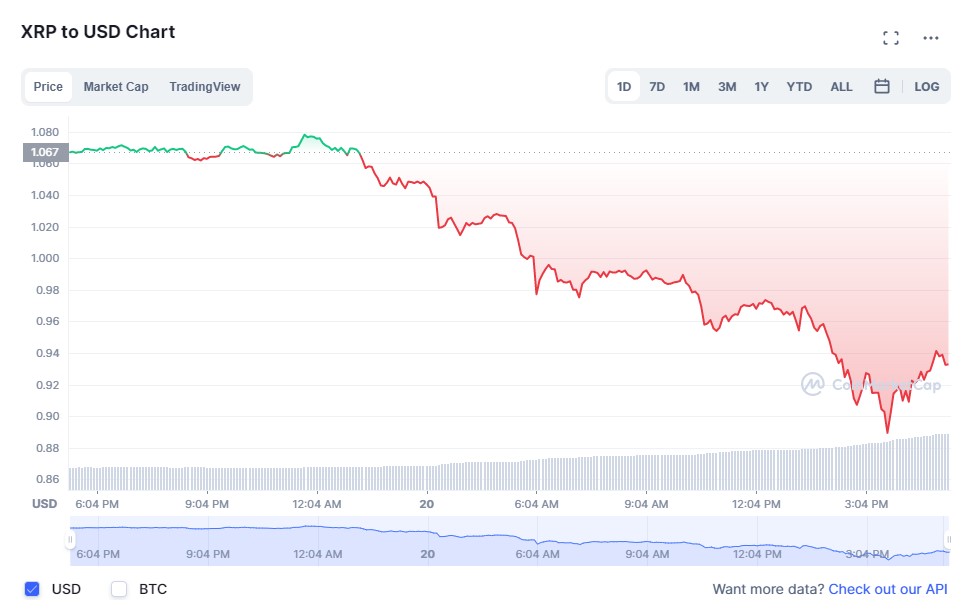Select the 7D time range
971x610 pixels.
pos(657,87)
